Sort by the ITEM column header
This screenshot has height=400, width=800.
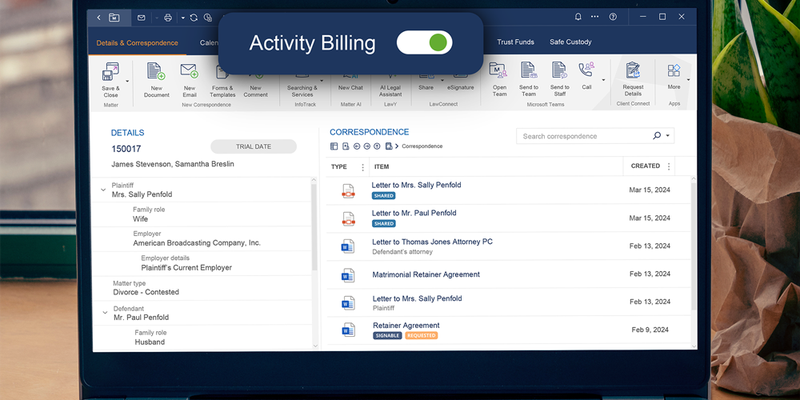[382, 166]
